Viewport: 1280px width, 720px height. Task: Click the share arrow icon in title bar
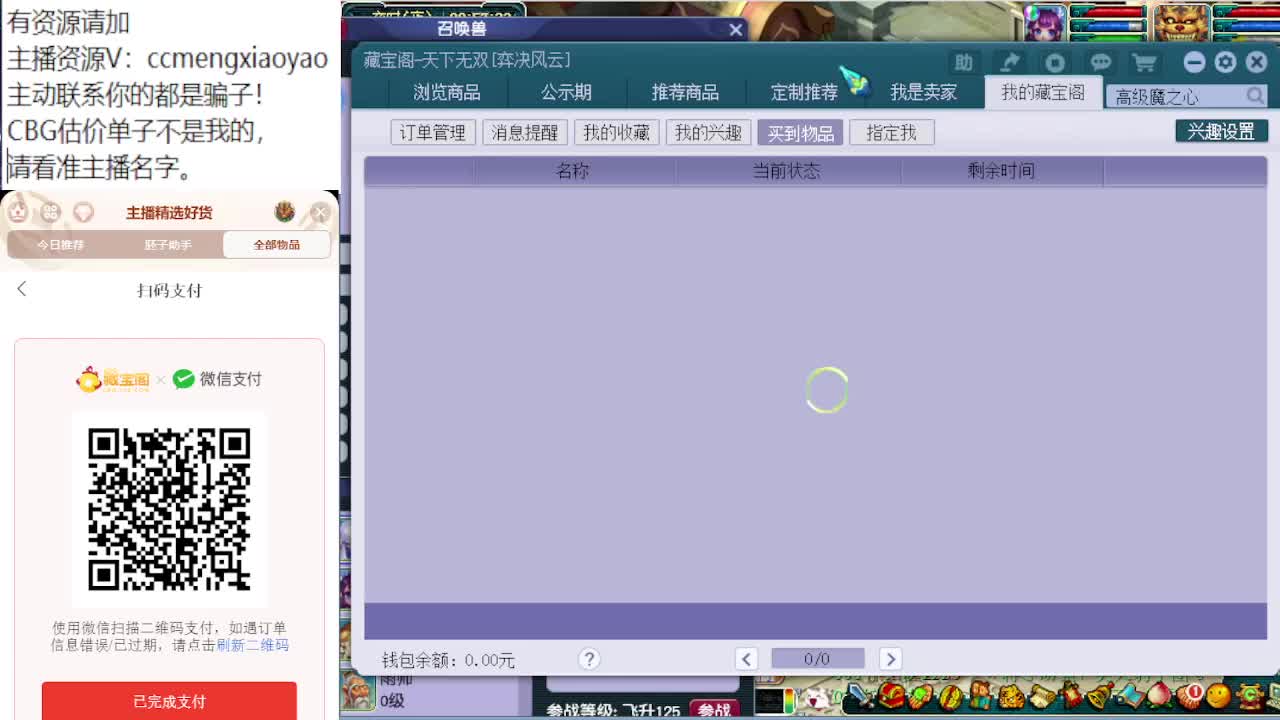(x=1010, y=62)
